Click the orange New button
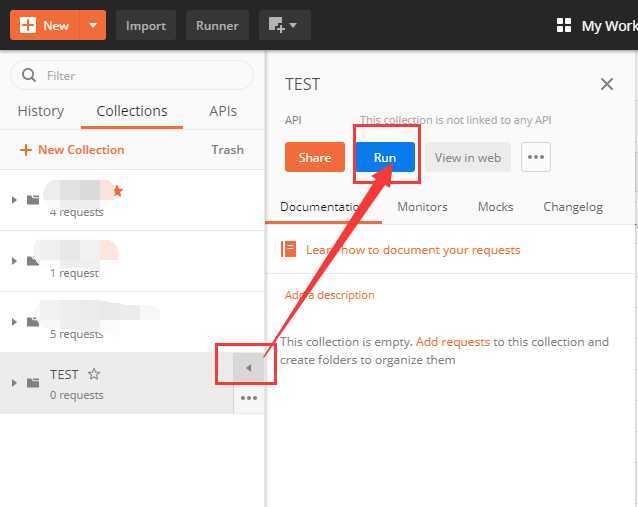638x507 pixels. [44, 25]
